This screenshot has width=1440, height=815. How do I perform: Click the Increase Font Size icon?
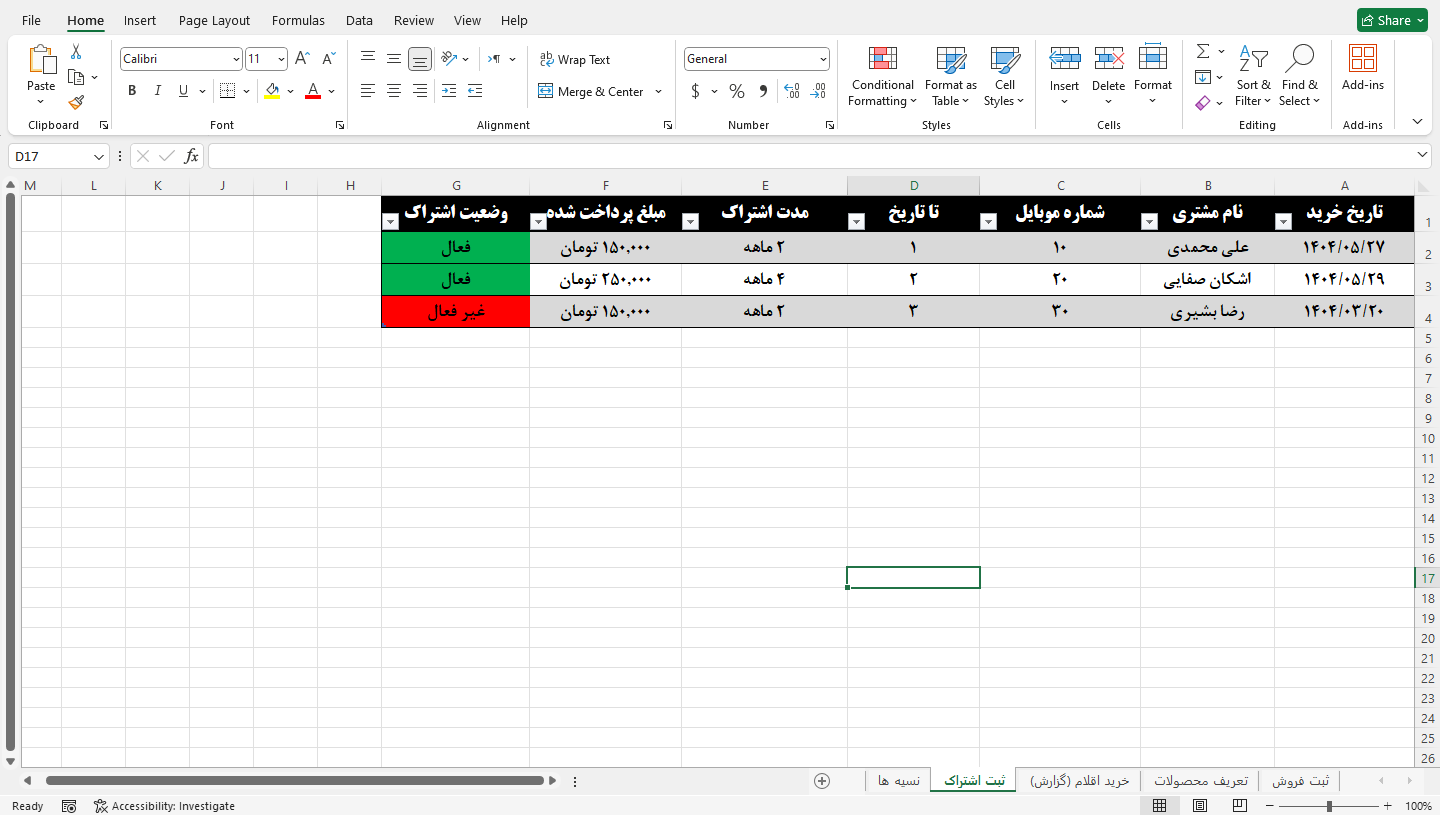point(302,59)
